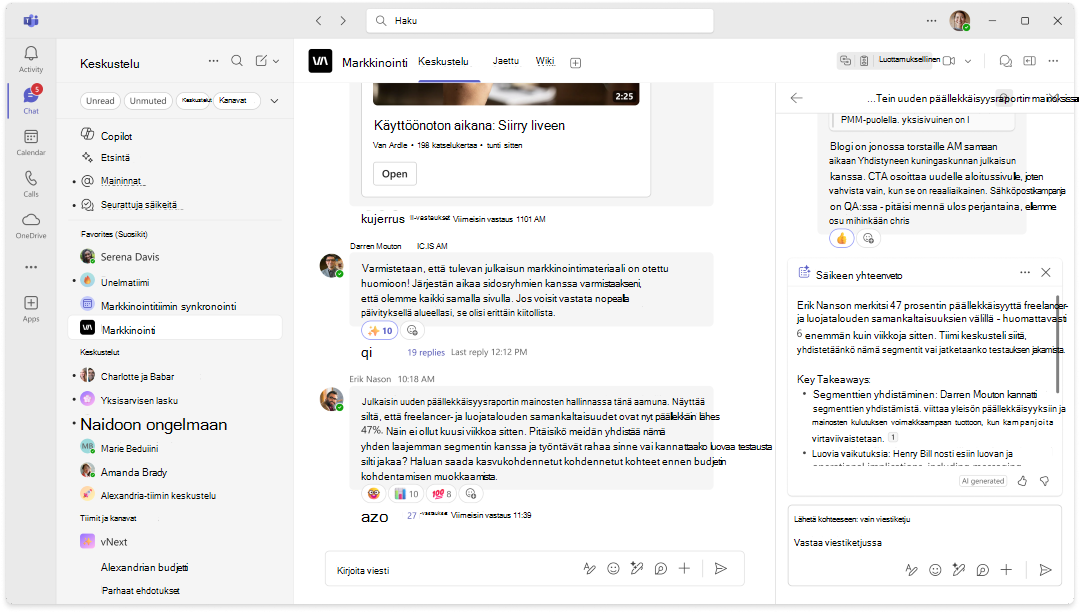Add reaction to Darren Mouton's message
Screen dimensions: 1080x613
412,331
